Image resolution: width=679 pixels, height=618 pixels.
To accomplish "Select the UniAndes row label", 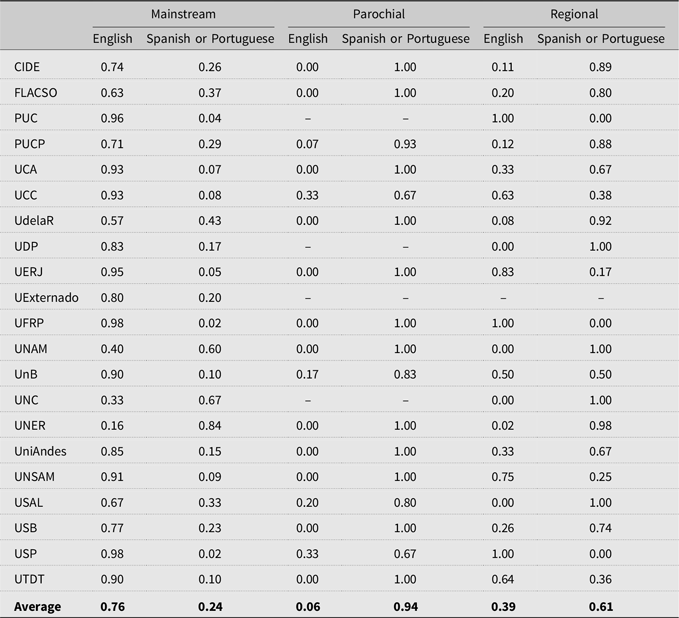I will (x=40, y=451).
